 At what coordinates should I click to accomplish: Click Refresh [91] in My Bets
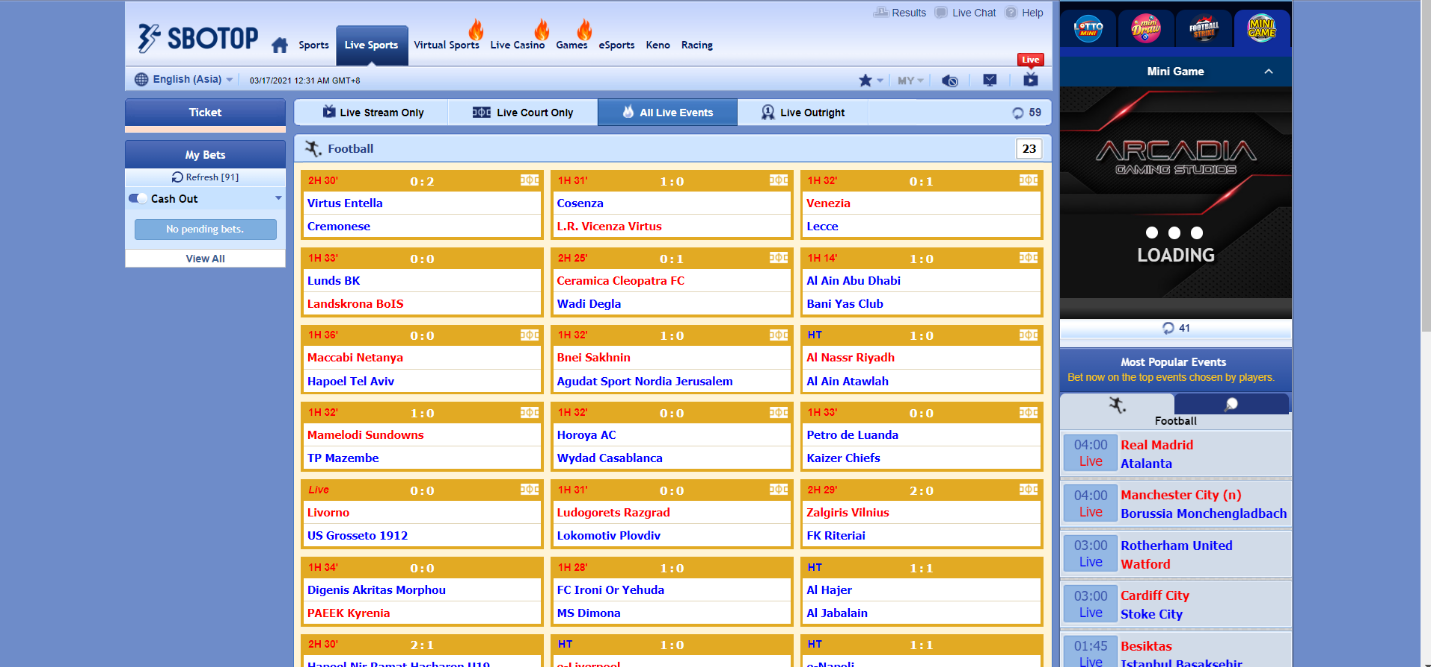[205, 177]
